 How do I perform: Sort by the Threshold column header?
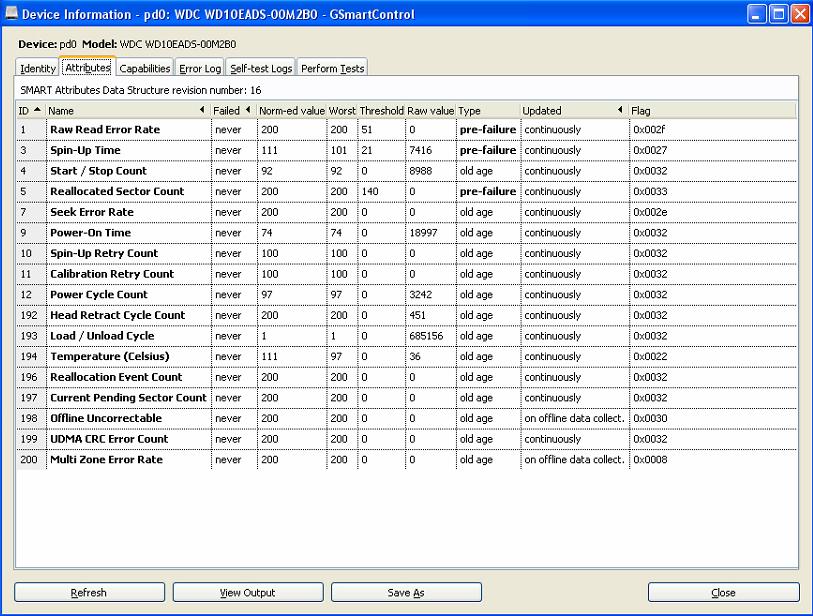pyautogui.click(x=381, y=110)
